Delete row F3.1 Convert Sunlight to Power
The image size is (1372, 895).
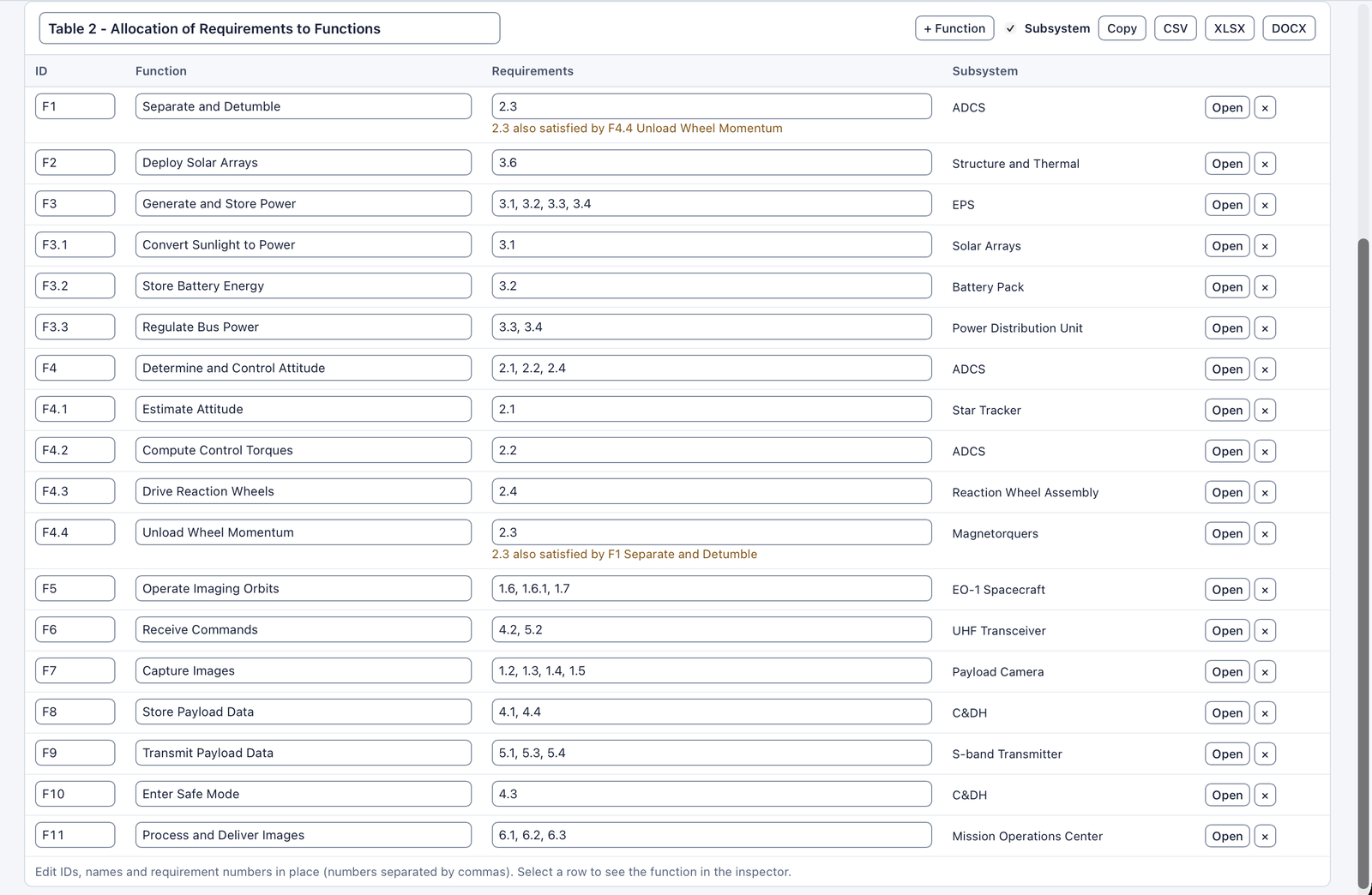[x=1265, y=246]
